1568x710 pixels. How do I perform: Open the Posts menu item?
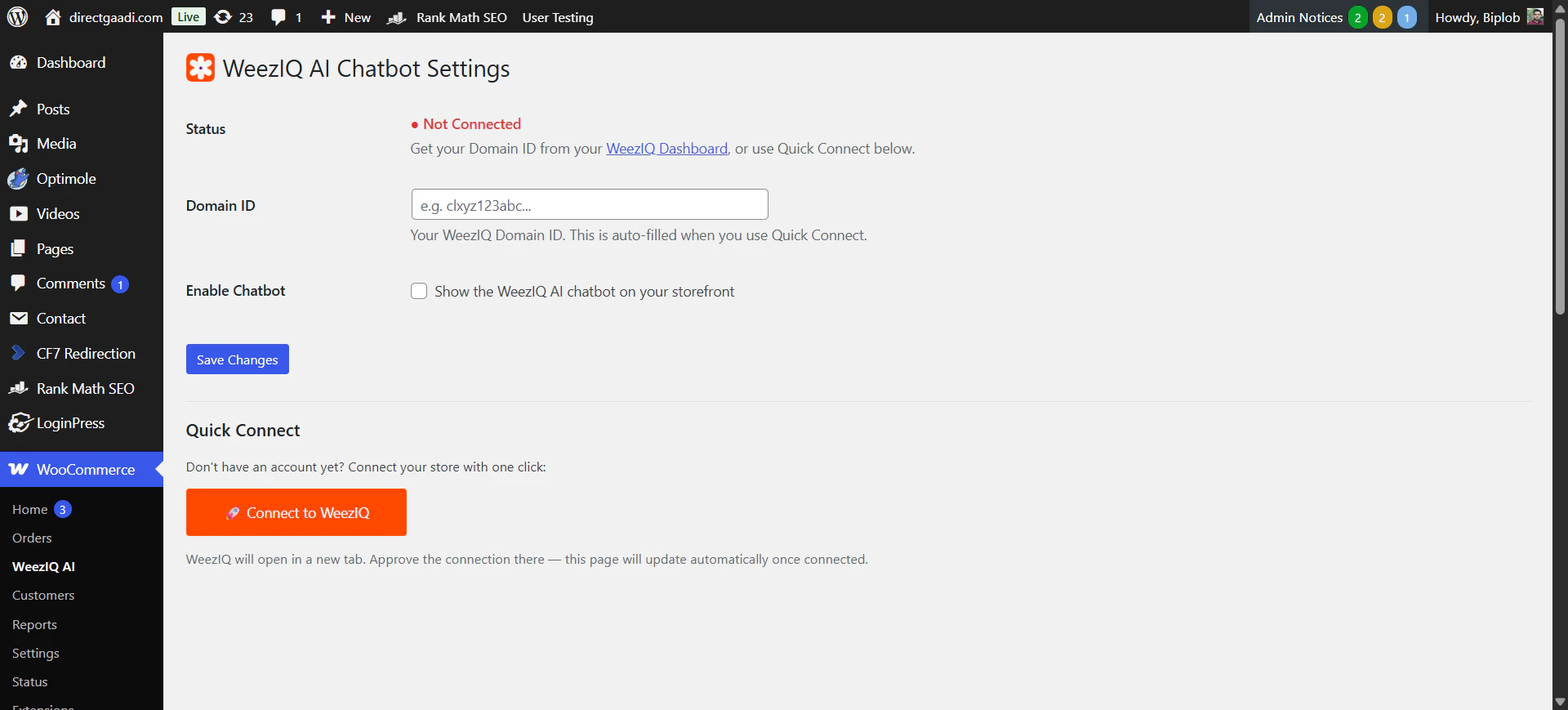click(82, 109)
